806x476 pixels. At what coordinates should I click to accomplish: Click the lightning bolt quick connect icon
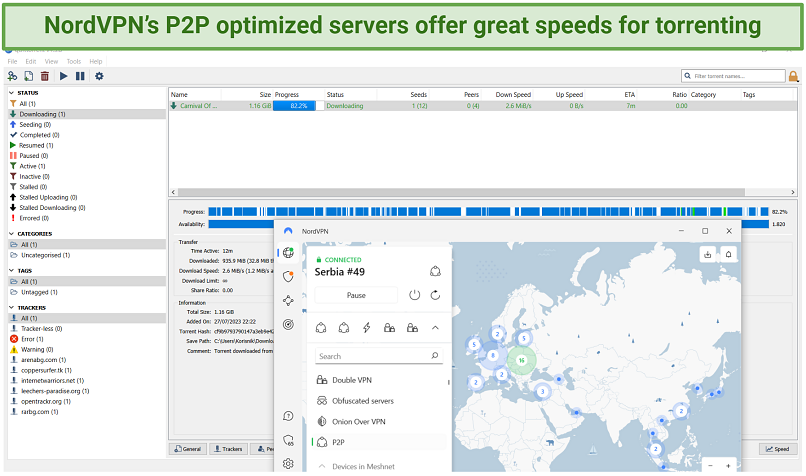click(x=367, y=327)
